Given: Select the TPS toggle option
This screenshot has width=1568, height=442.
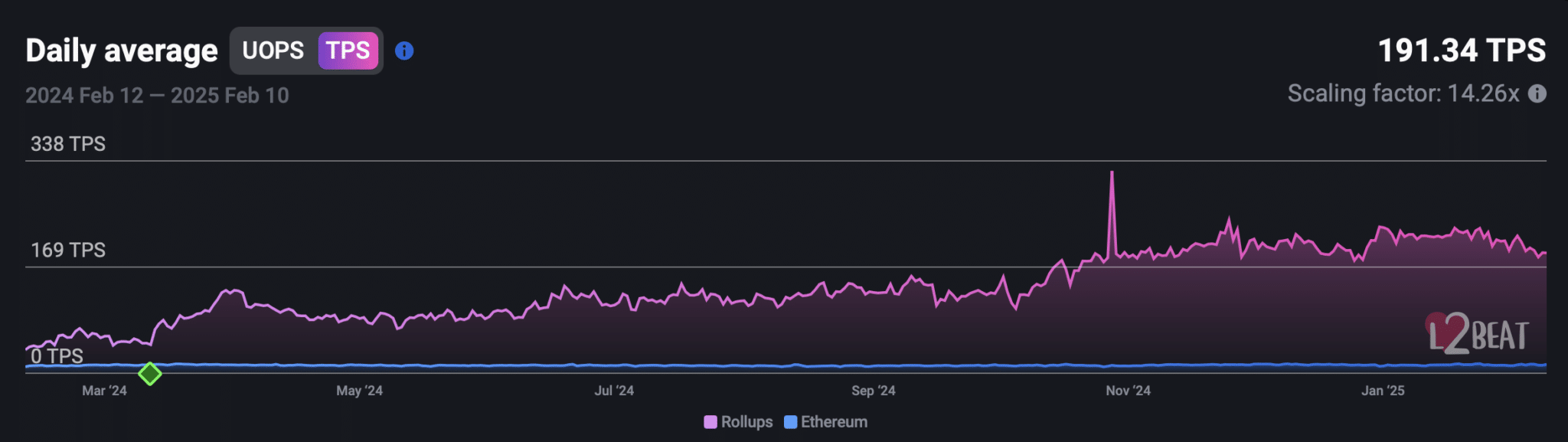Looking at the screenshot, I should pos(348,51).
